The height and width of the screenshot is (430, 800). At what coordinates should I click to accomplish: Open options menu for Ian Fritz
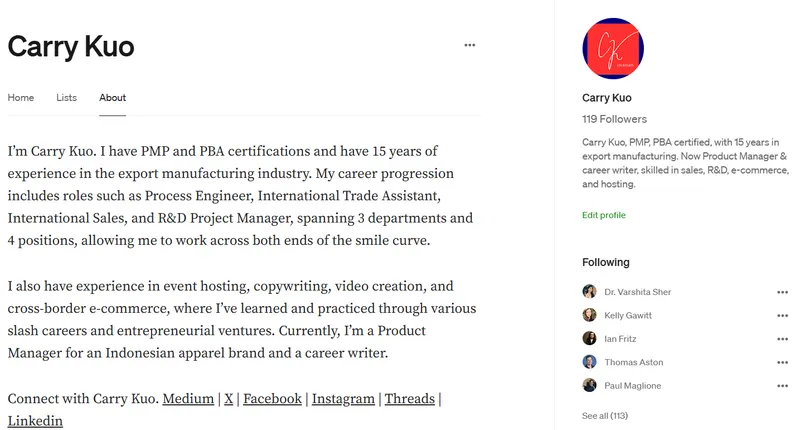[782, 339]
